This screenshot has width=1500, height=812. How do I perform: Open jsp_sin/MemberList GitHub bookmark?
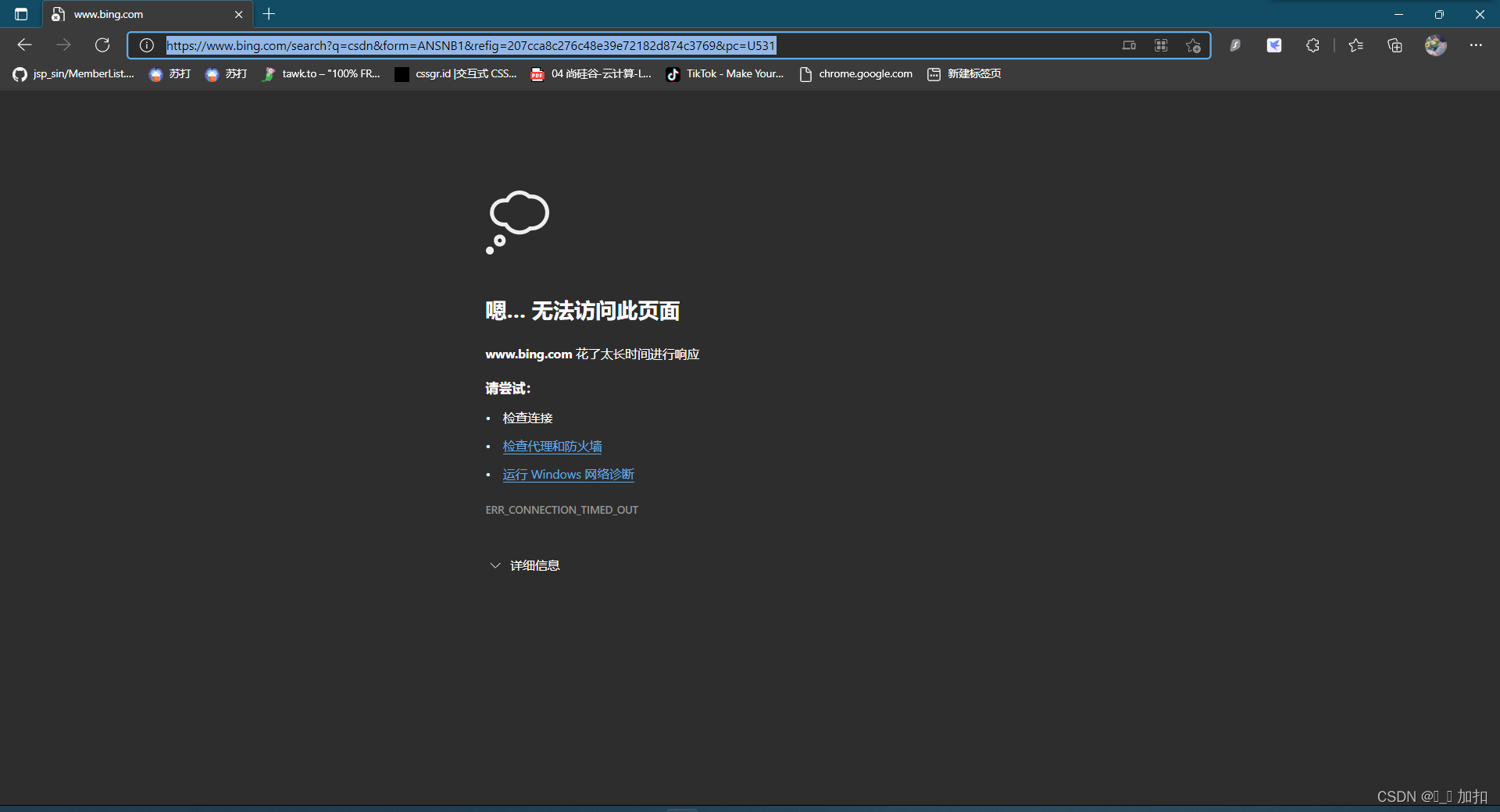coord(74,73)
